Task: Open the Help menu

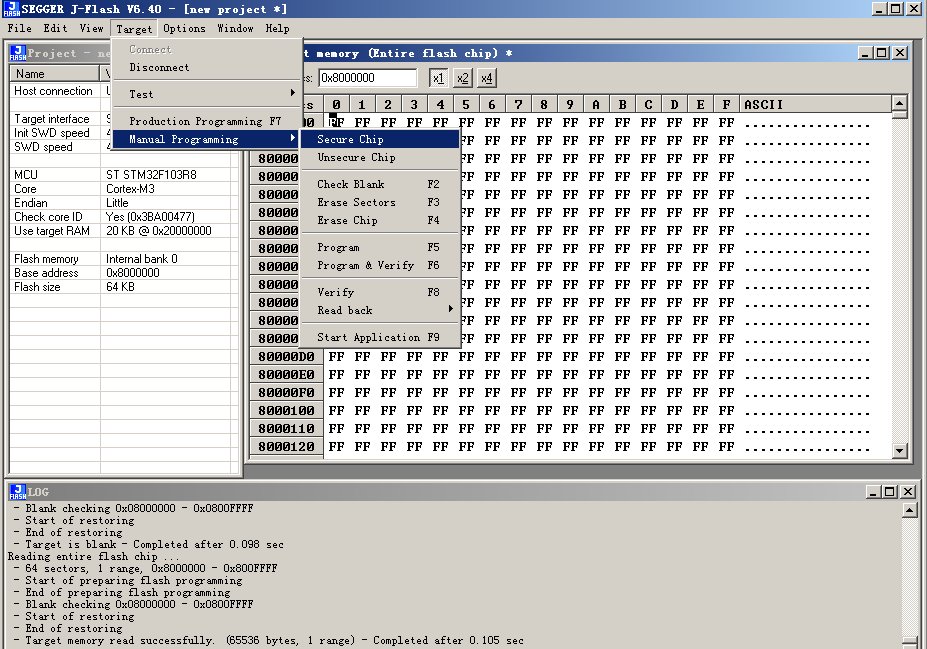Action: 277,28
